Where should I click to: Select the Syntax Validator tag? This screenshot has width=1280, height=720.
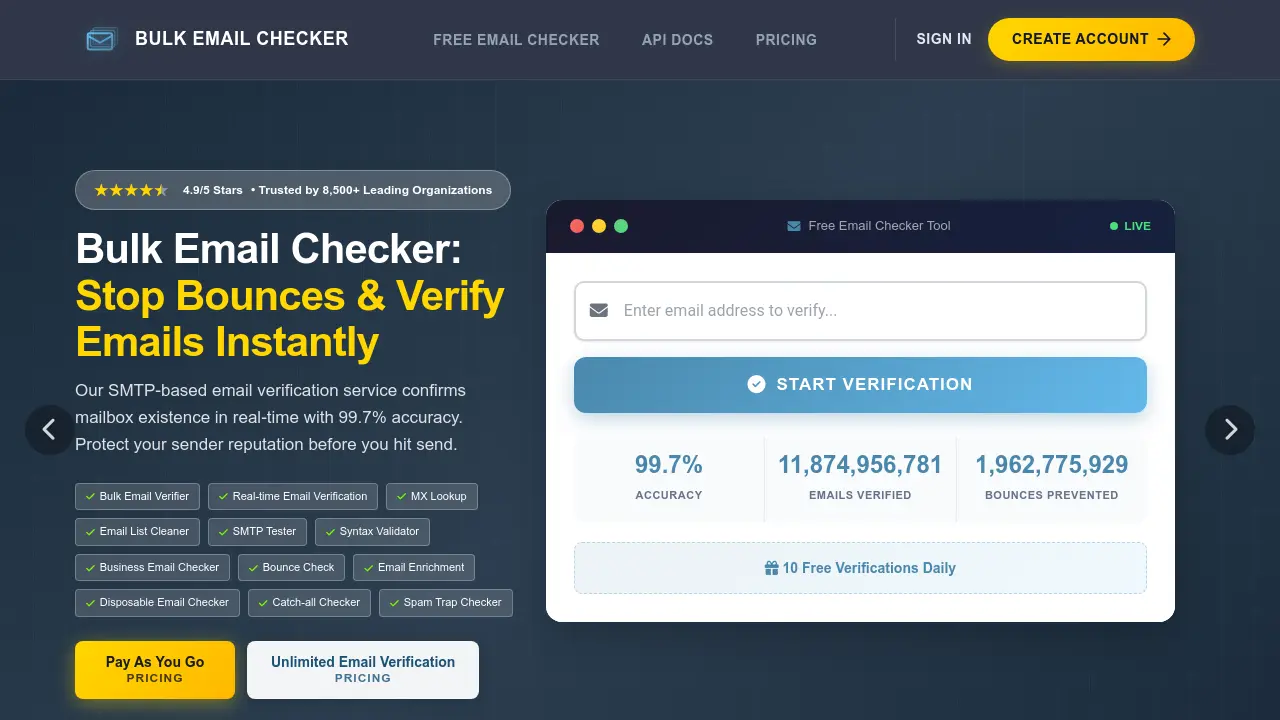tap(372, 532)
